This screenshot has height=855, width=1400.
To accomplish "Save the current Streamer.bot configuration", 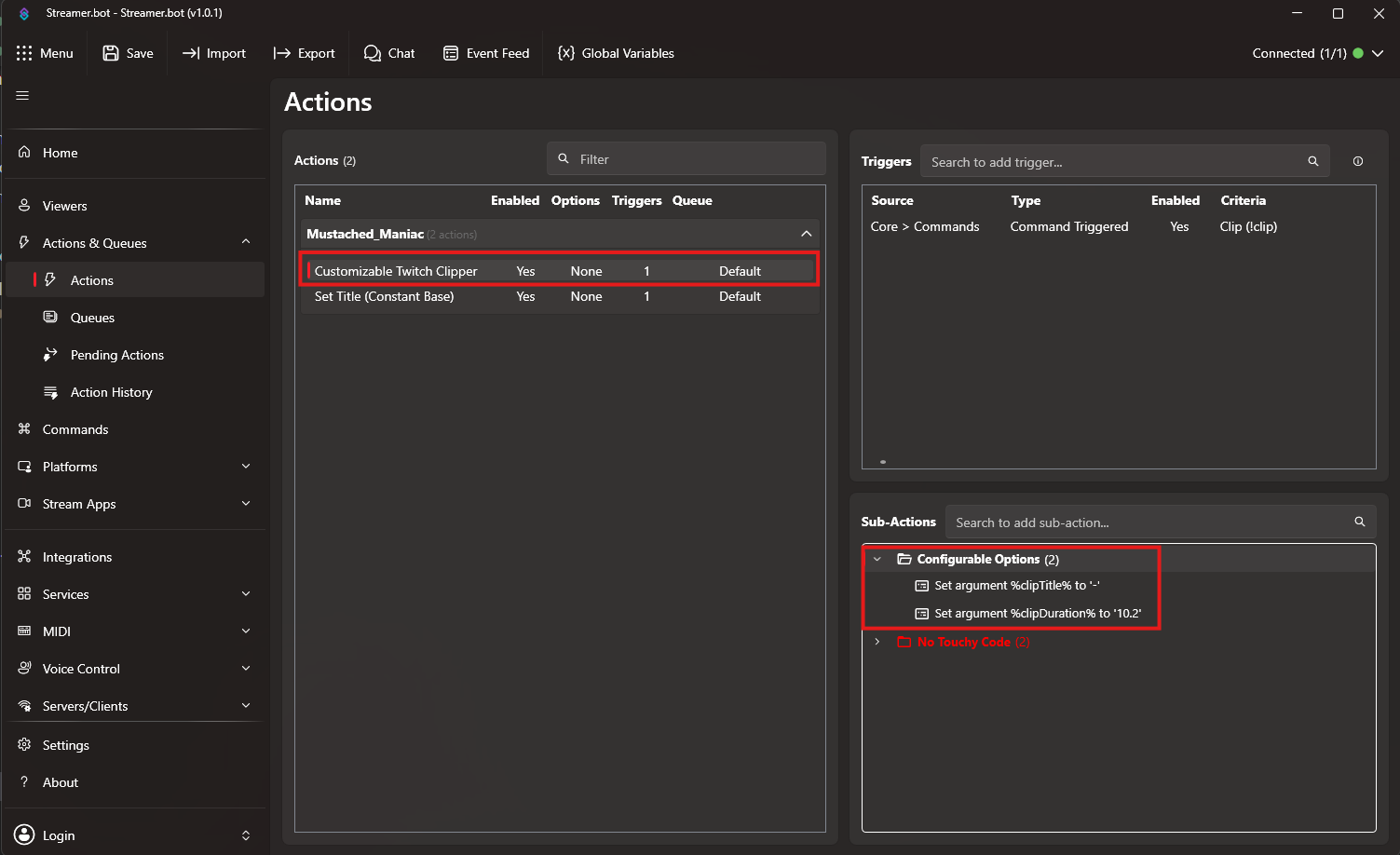I will coord(128,53).
